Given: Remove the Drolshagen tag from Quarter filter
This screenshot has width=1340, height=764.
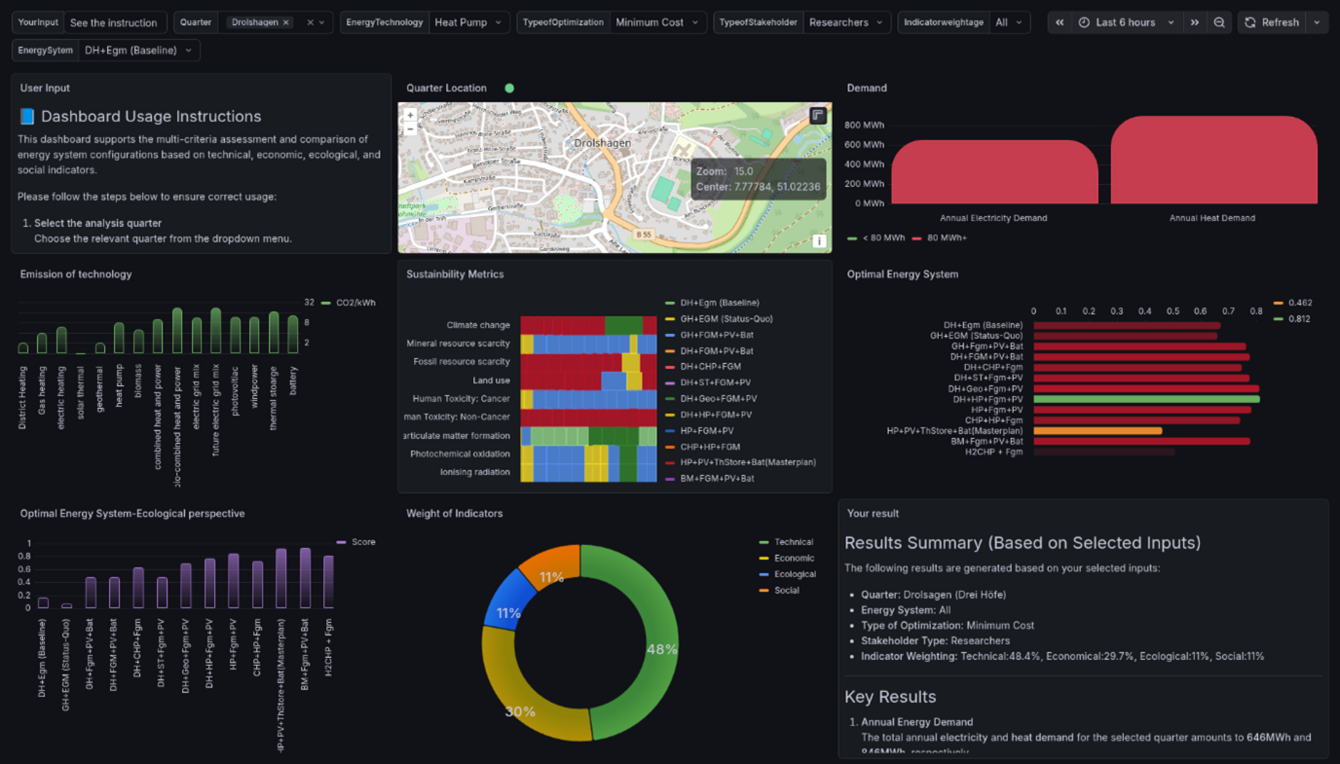Looking at the screenshot, I should [x=286, y=22].
